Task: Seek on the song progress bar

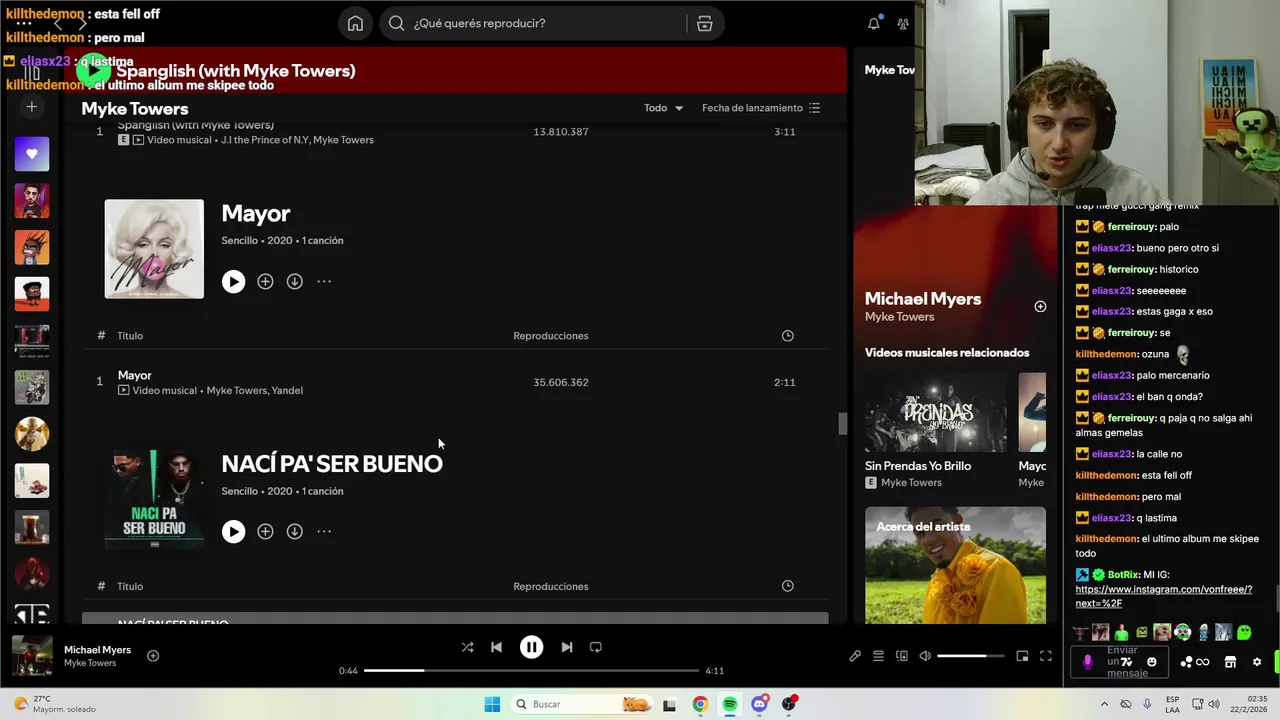Action: coord(530,671)
